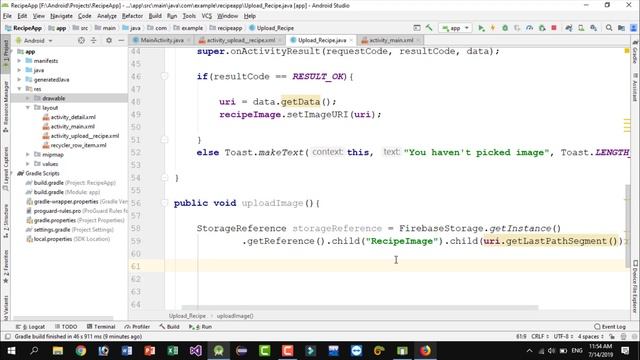Viewport: 640px width, 360px height.
Task: Stop the app with red square
Action: 554,28
